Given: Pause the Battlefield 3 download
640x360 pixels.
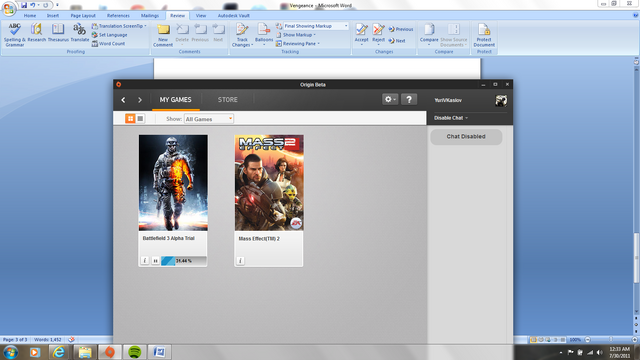Looking at the screenshot, I should tap(155, 260).
